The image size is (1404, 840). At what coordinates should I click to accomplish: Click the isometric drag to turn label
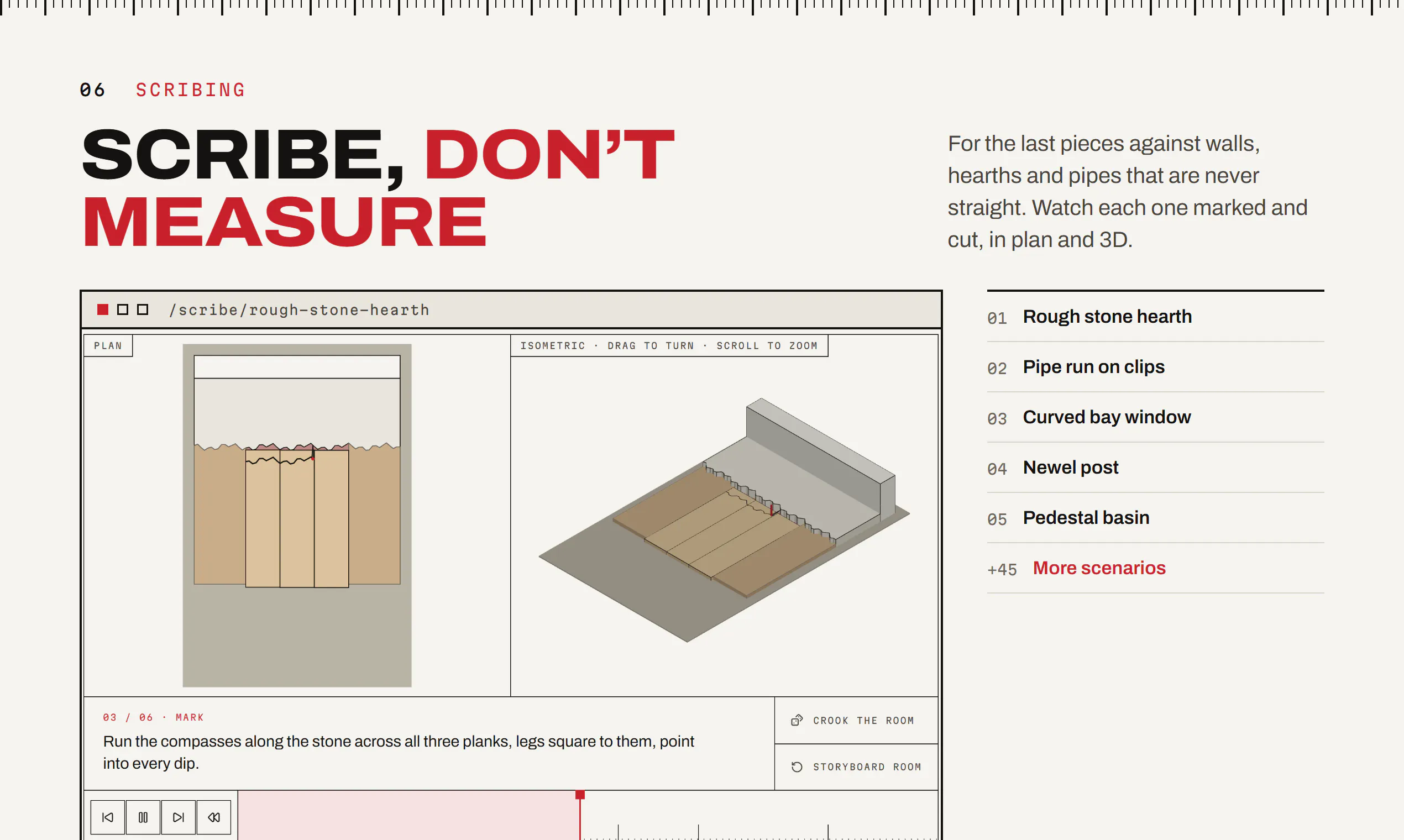pos(669,346)
